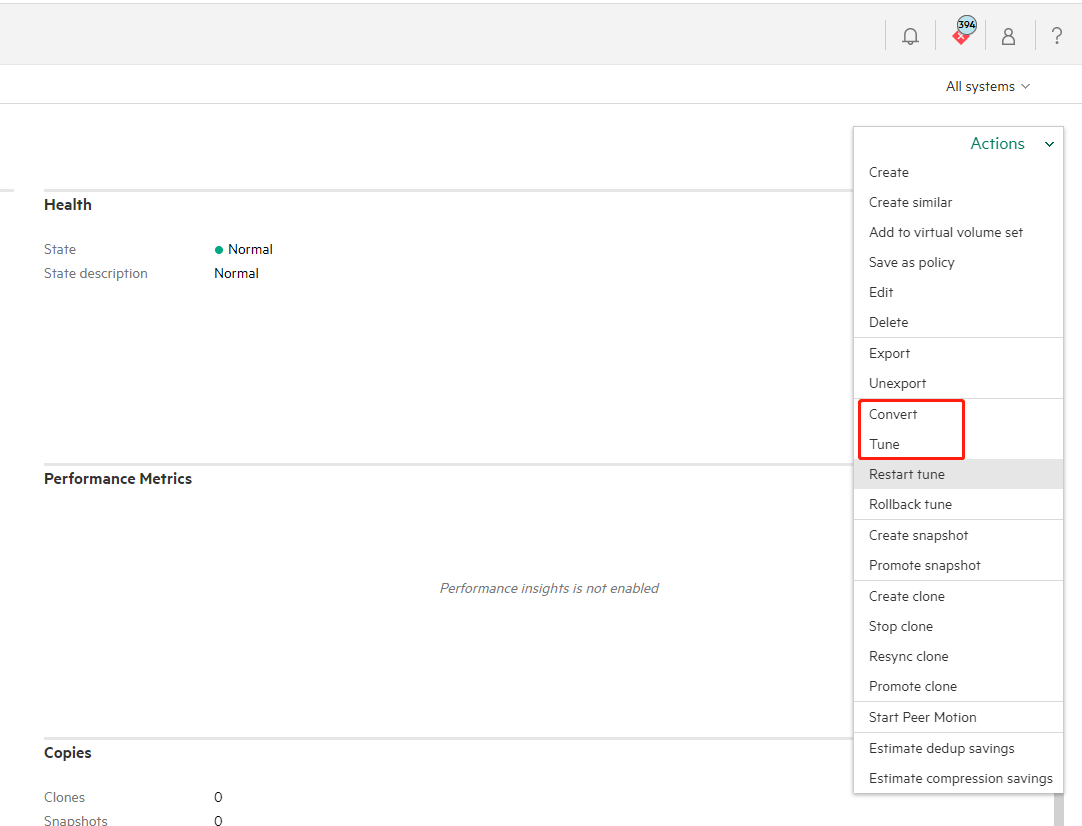Select Create from the Actions menu
Screen dimensions: 1082x826
(x=888, y=172)
